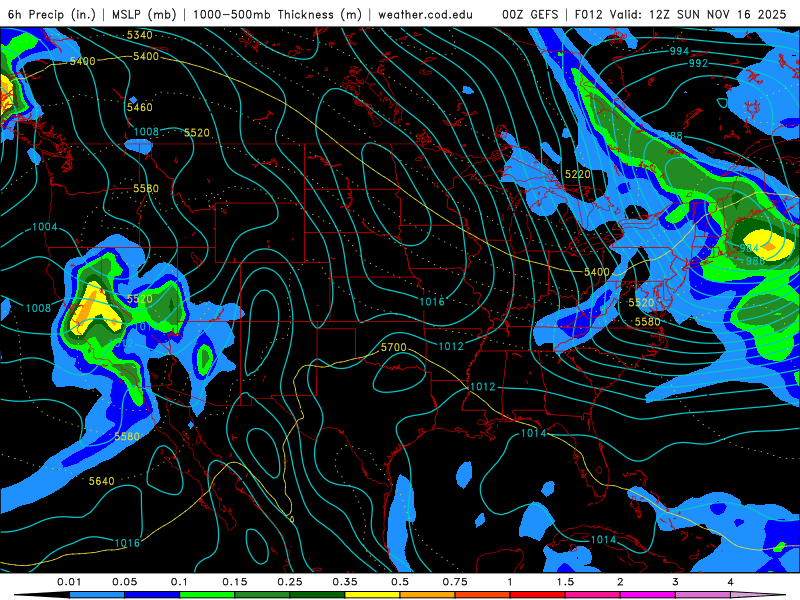
Task: Click the yellow 0.35 legend swatch
Action: (x=372, y=595)
